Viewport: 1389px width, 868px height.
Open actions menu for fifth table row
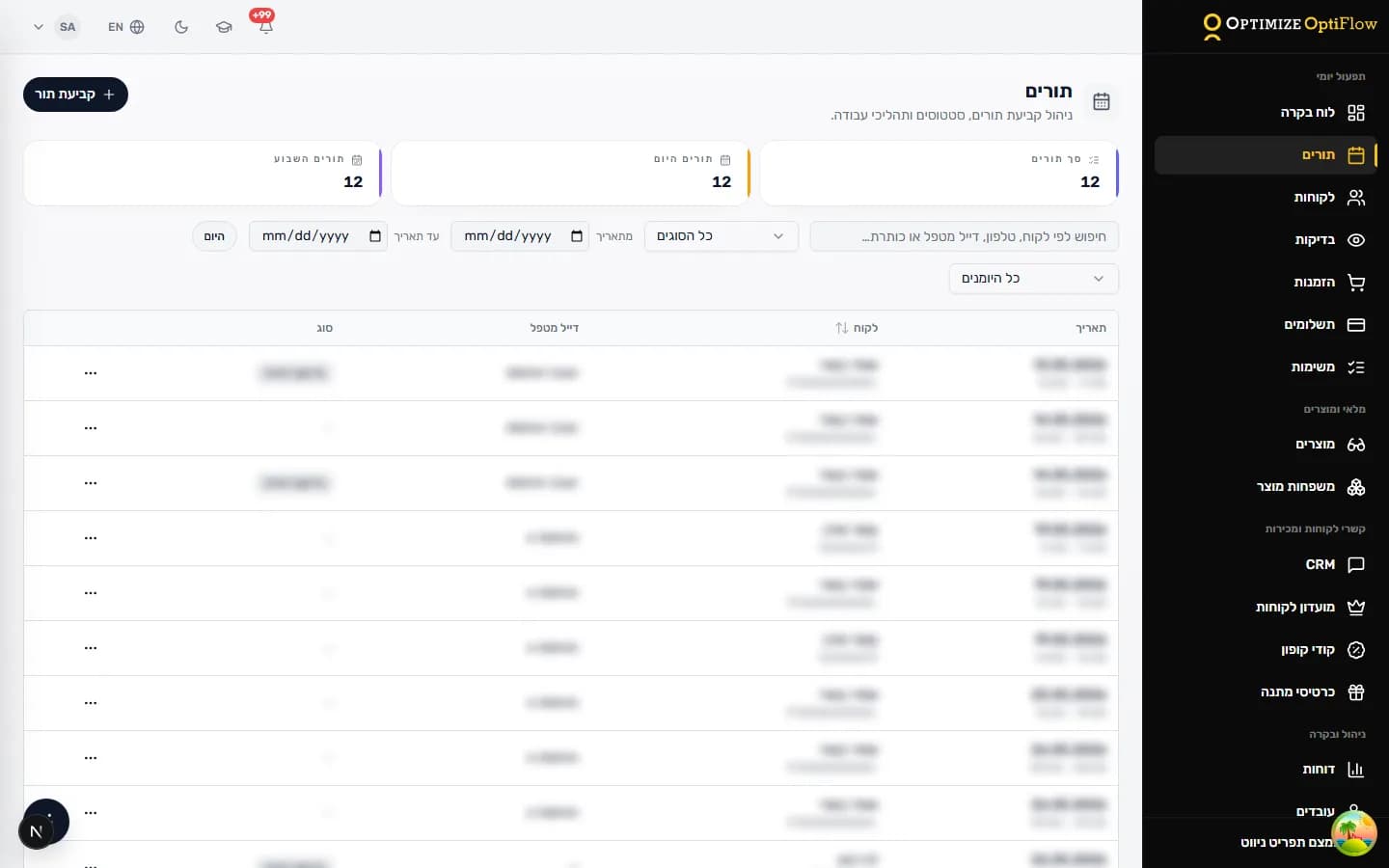pos(91,593)
